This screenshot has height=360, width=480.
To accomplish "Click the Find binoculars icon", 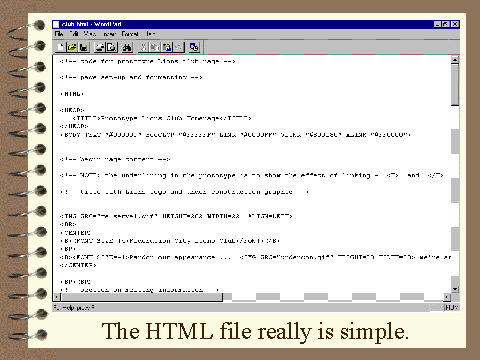I will point(127,47).
